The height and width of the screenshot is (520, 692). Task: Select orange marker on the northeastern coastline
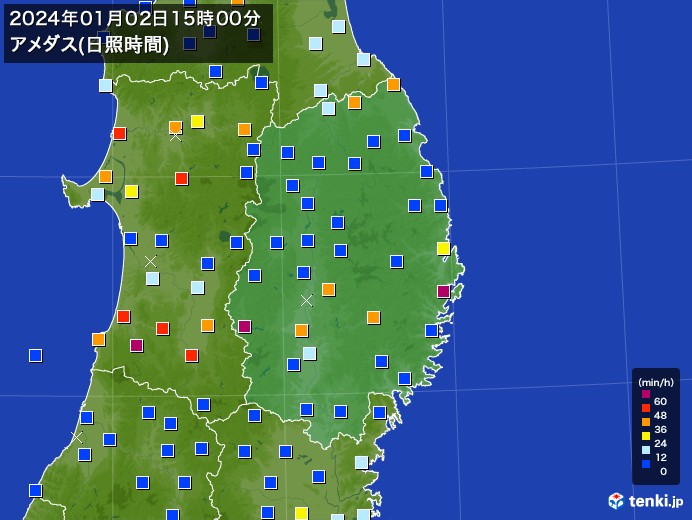[393, 84]
